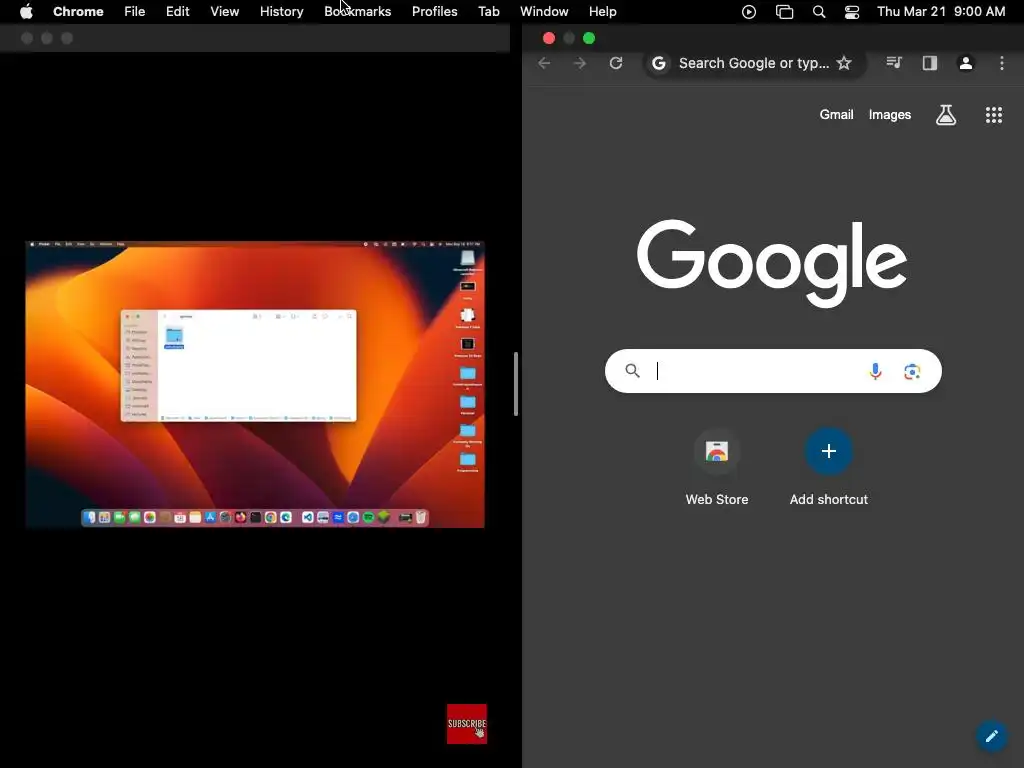Open the Google apps grid
This screenshot has width=1024, height=768.
point(993,115)
